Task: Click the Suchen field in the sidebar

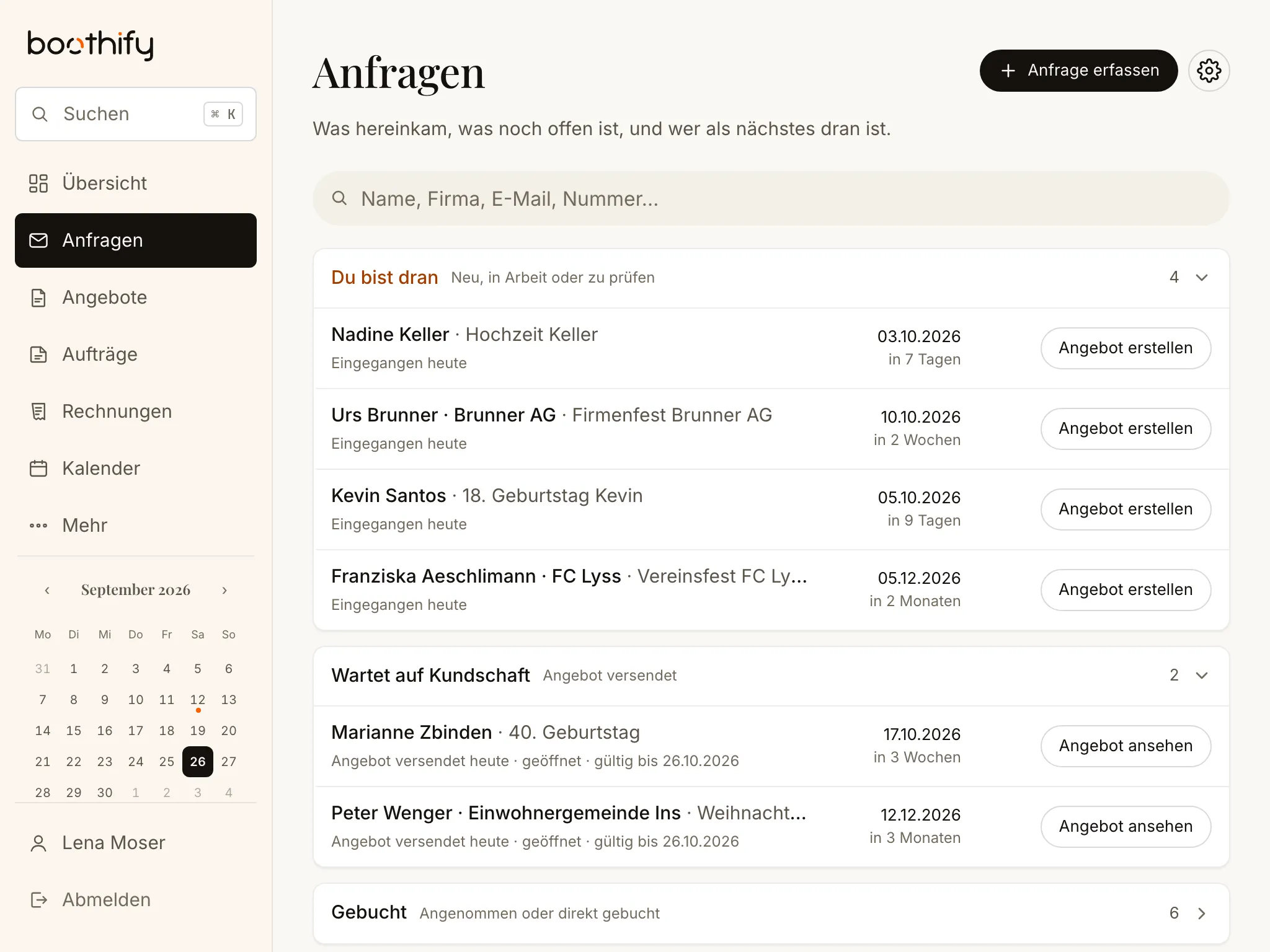Action: click(136, 114)
